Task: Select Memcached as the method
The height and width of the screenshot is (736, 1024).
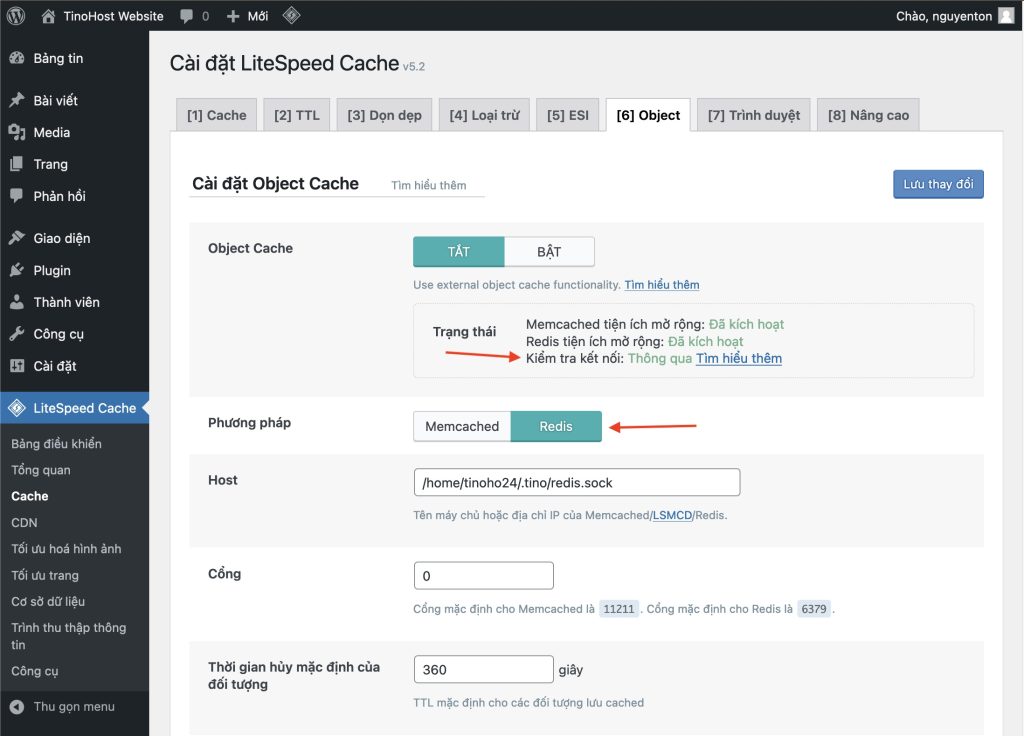Action: pyautogui.click(x=462, y=426)
